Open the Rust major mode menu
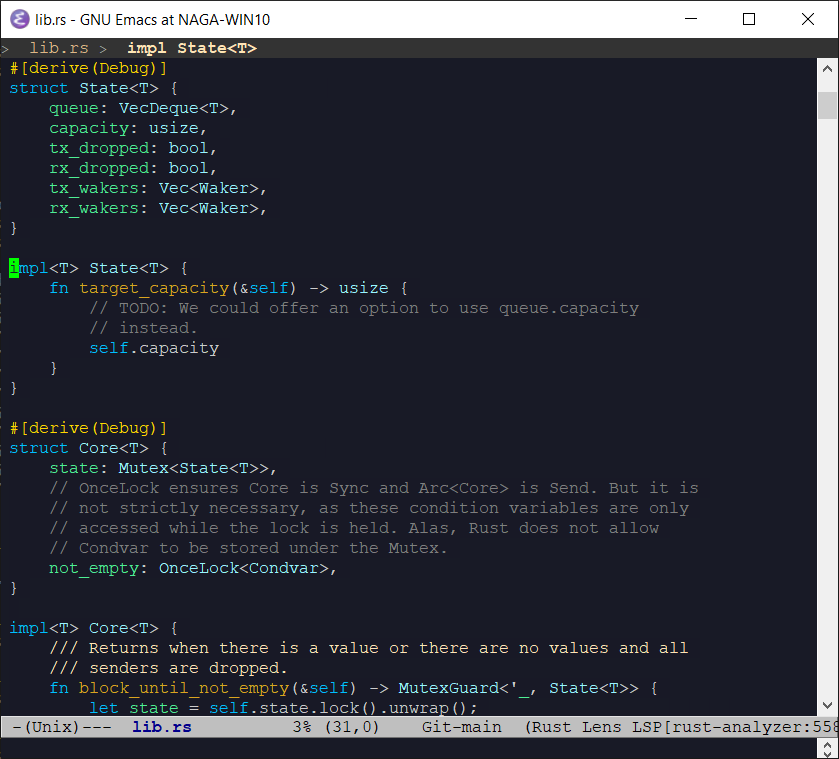 point(554,727)
